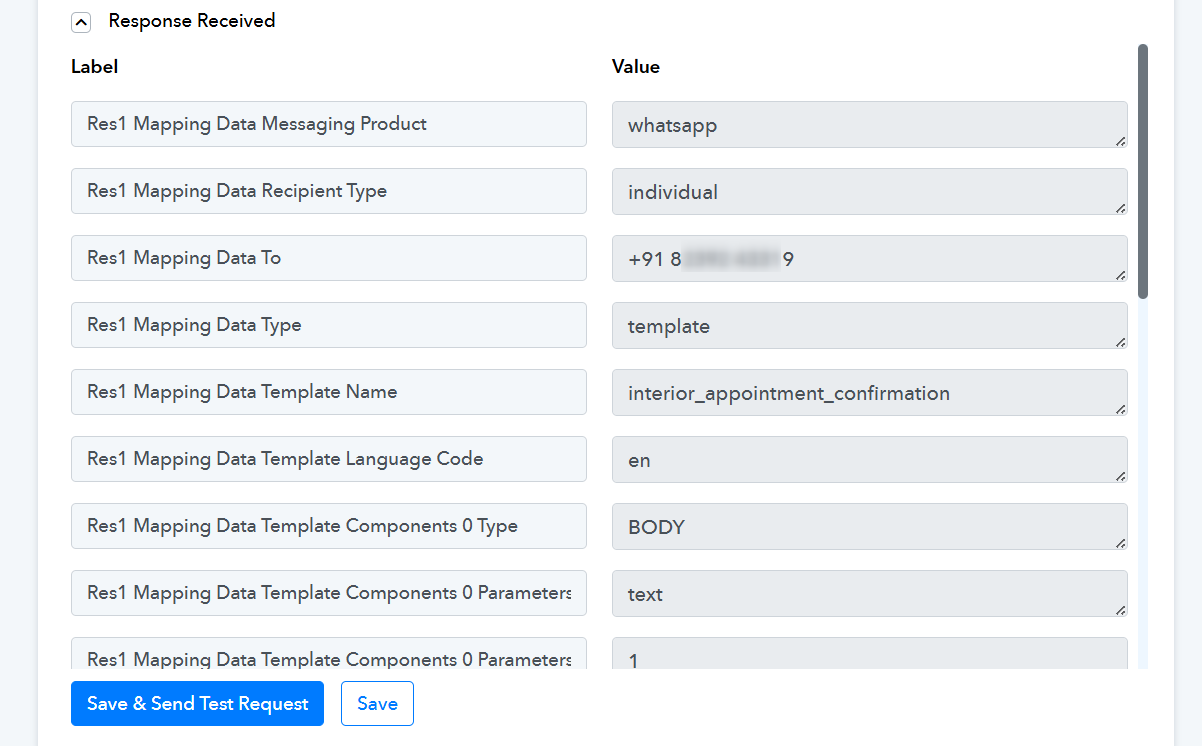Click the 'en' value field

point(870,460)
